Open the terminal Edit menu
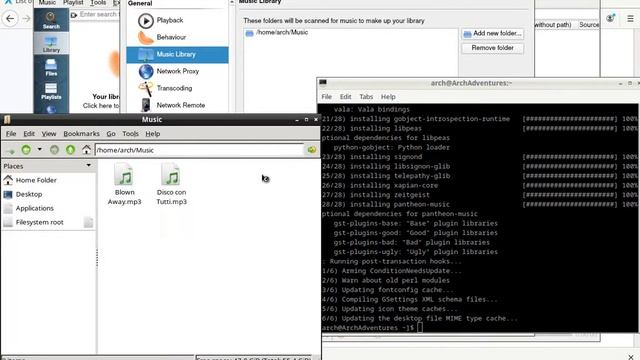640x360 pixels. (345, 97)
